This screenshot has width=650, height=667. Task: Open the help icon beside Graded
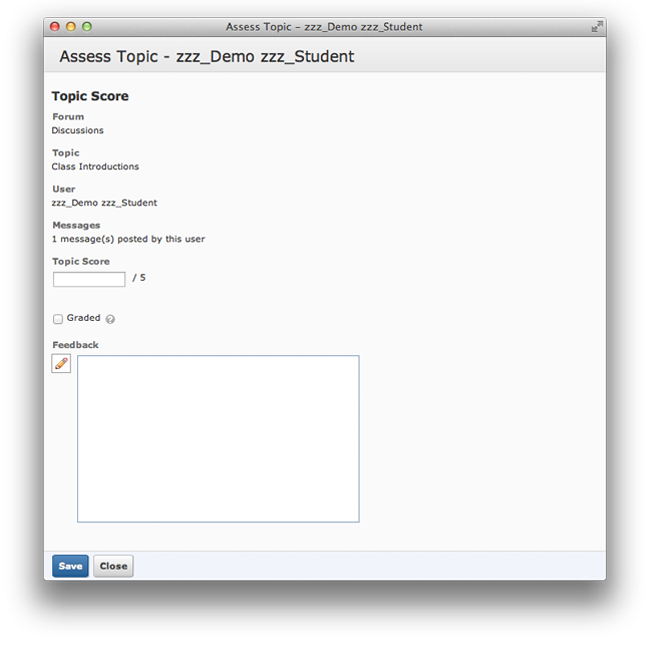click(110, 320)
